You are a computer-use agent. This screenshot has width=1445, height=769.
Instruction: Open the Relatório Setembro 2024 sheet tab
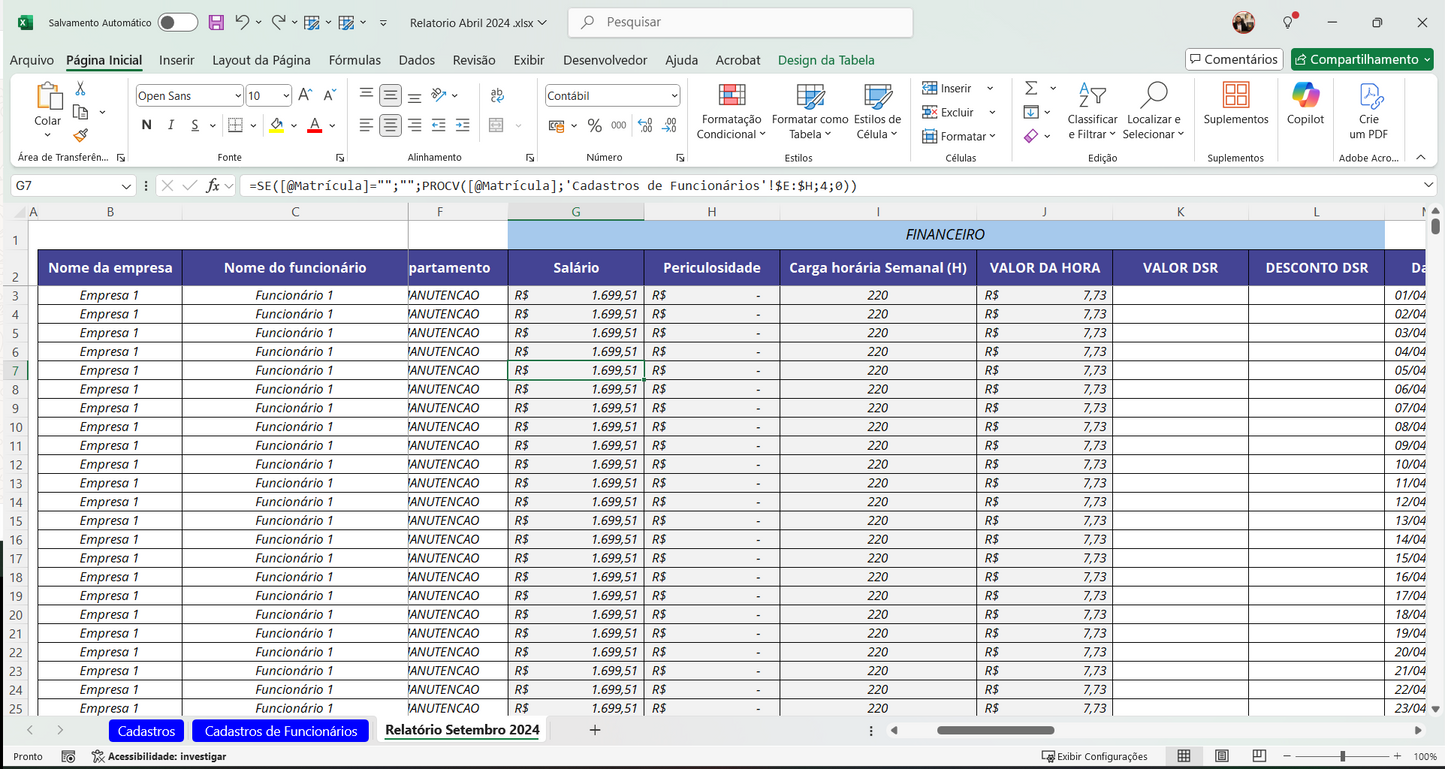pyautogui.click(x=461, y=730)
